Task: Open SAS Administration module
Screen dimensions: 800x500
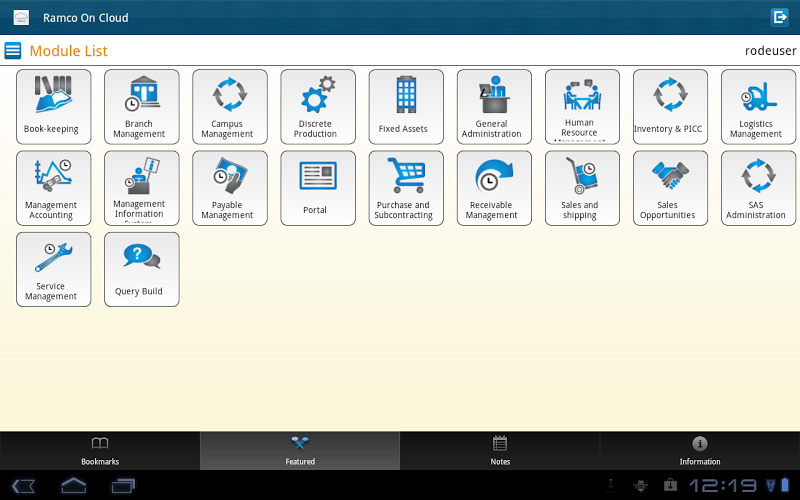Action: [x=758, y=188]
